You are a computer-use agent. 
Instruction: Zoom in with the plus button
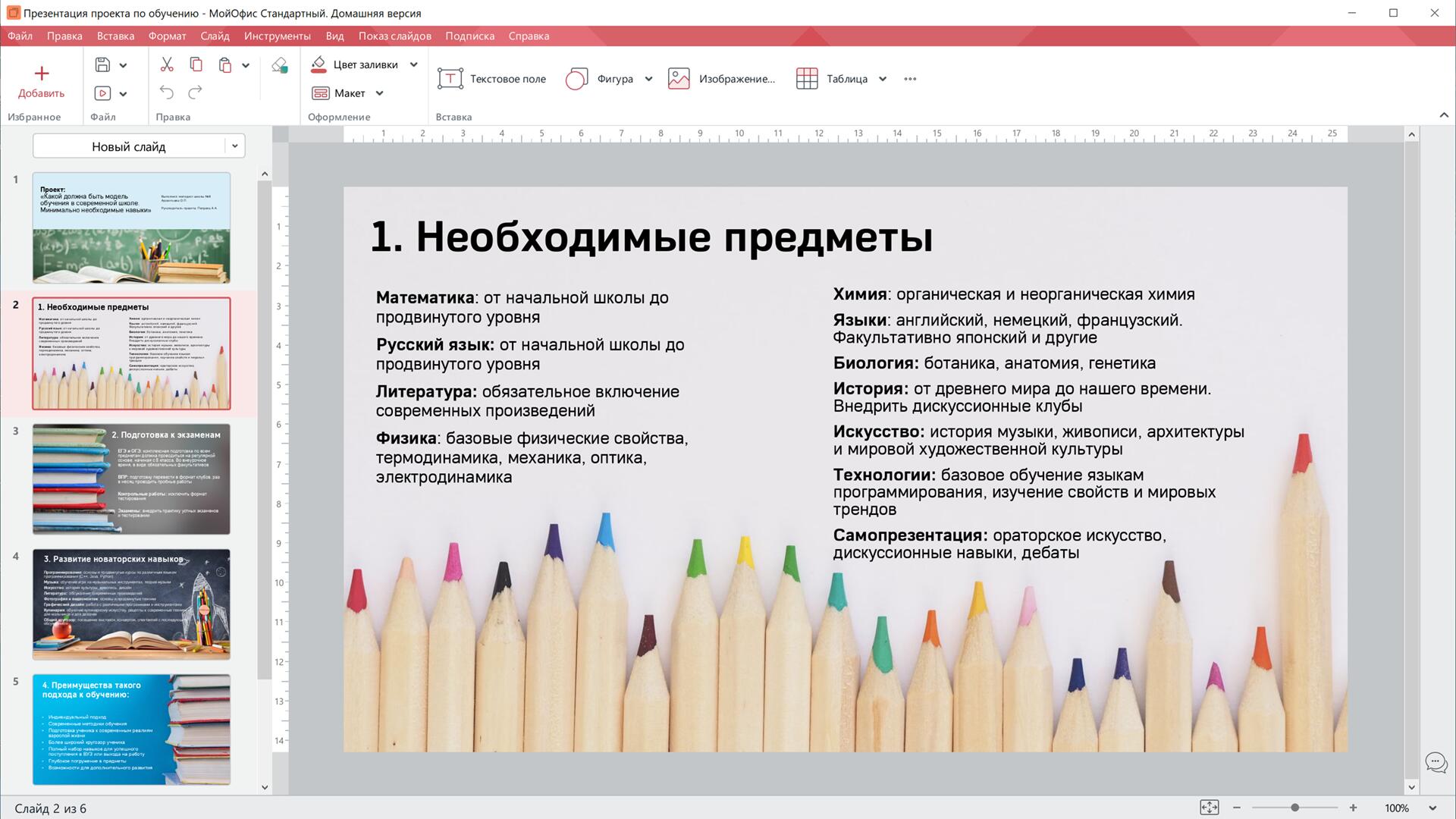pyautogui.click(x=1353, y=808)
